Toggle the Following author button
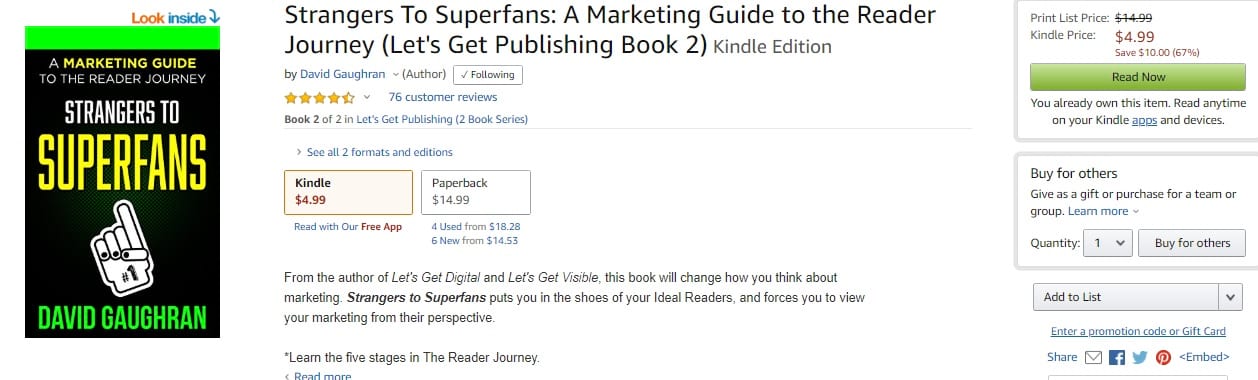The image size is (1258, 380). [487, 75]
